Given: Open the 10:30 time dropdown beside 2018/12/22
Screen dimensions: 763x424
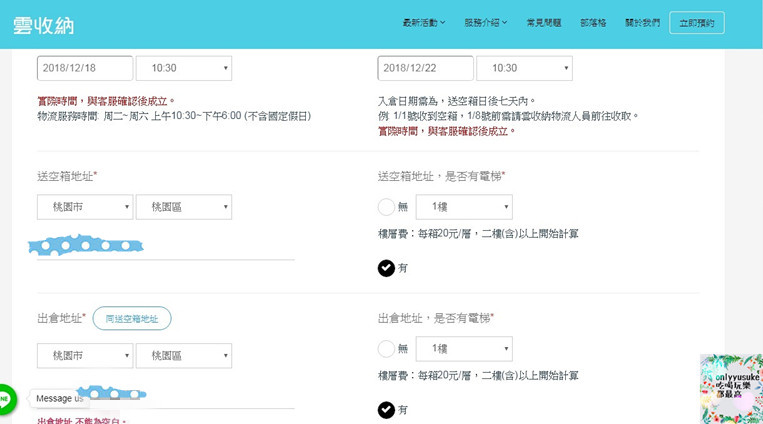Looking at the screenshot, I should [x=525, y=68].
